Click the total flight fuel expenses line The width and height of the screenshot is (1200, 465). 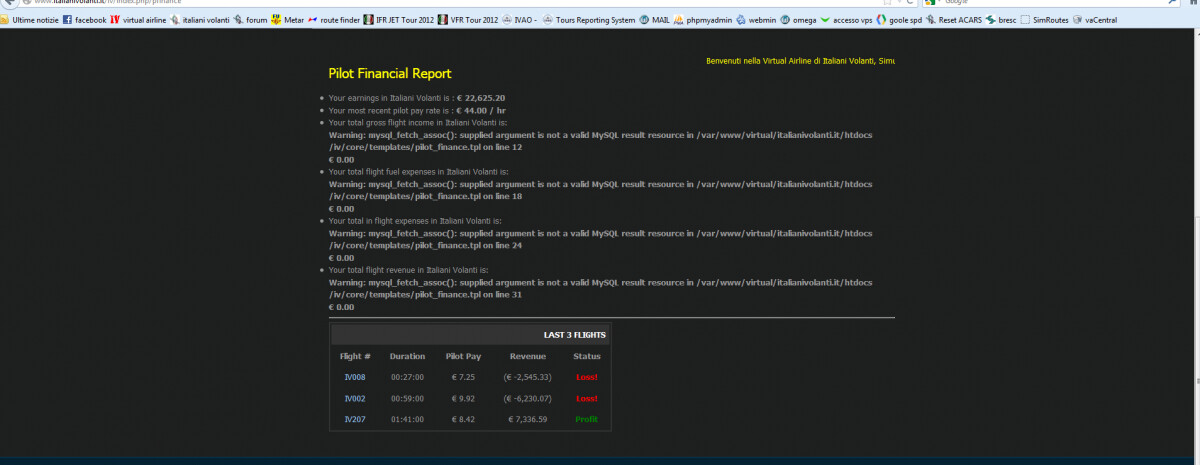(418, 171)
